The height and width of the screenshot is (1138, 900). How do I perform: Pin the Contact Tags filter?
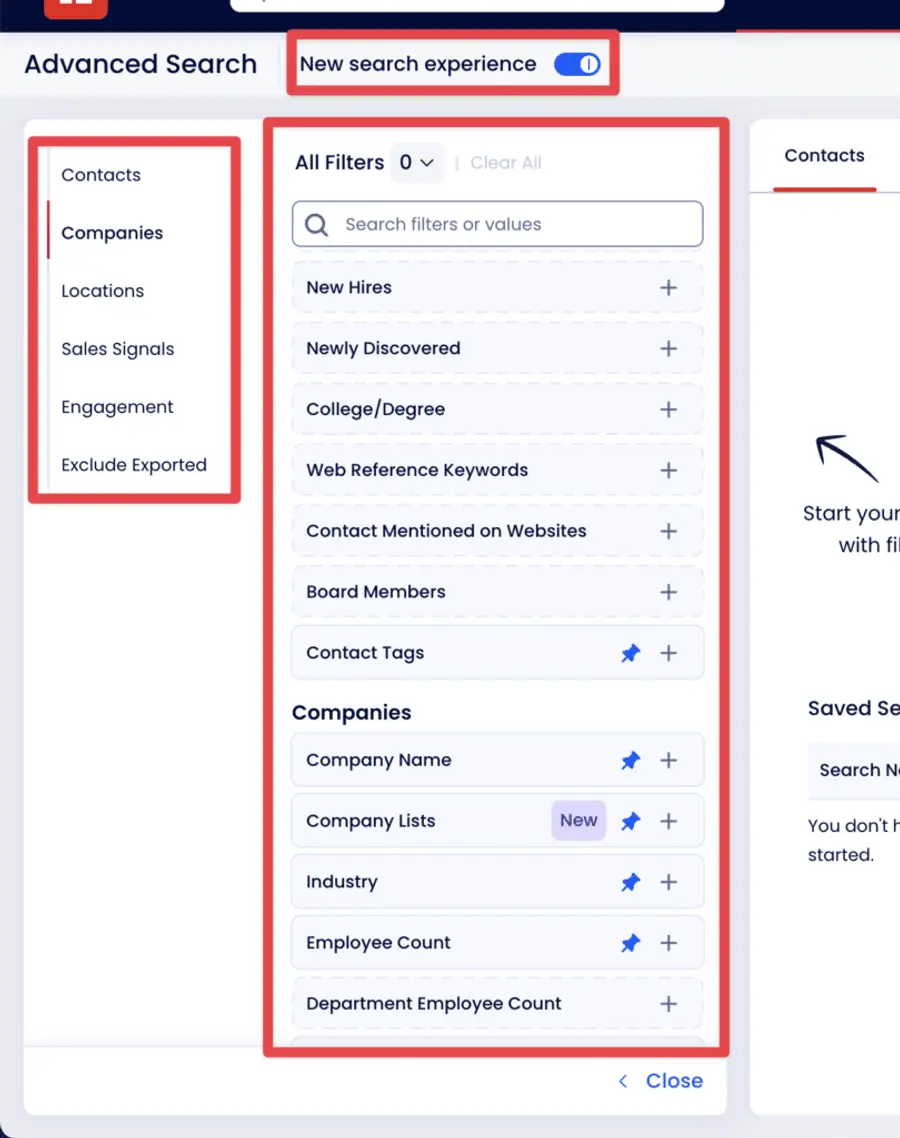630,653
